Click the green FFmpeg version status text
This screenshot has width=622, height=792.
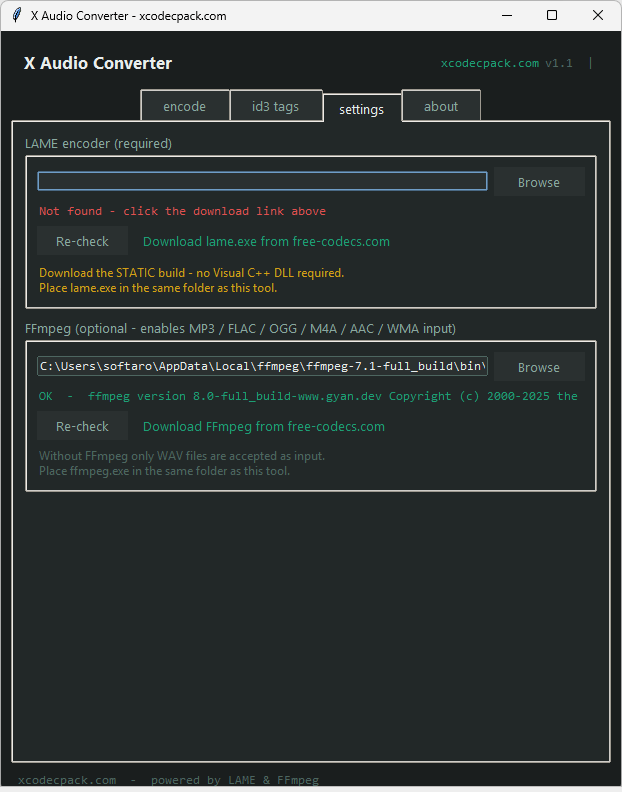[308, 396]
